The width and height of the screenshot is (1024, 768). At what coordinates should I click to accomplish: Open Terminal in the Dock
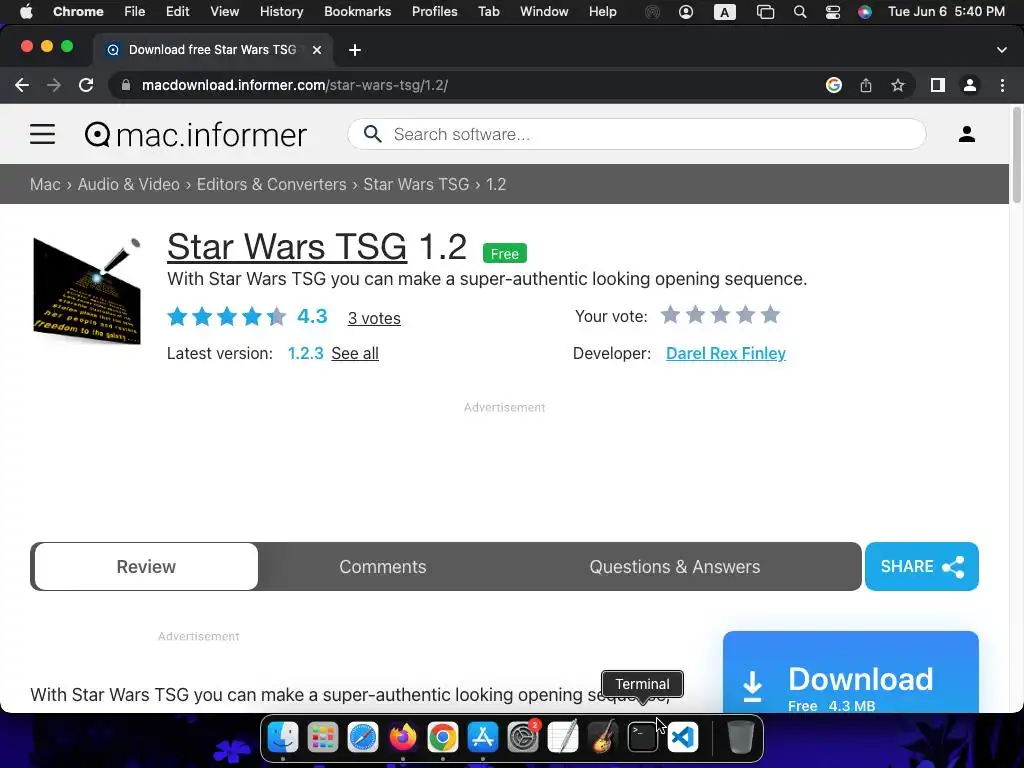[x=643, y=737]
